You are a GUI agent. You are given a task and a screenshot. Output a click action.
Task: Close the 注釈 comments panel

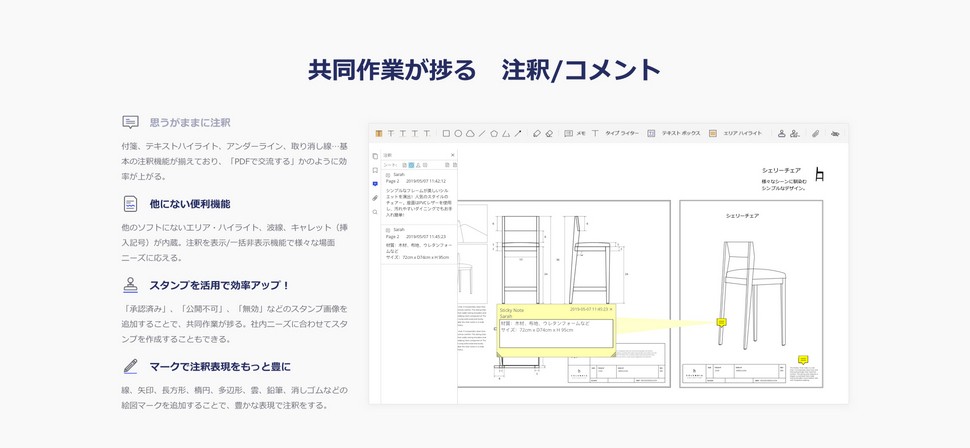click(x=452, y=155)
